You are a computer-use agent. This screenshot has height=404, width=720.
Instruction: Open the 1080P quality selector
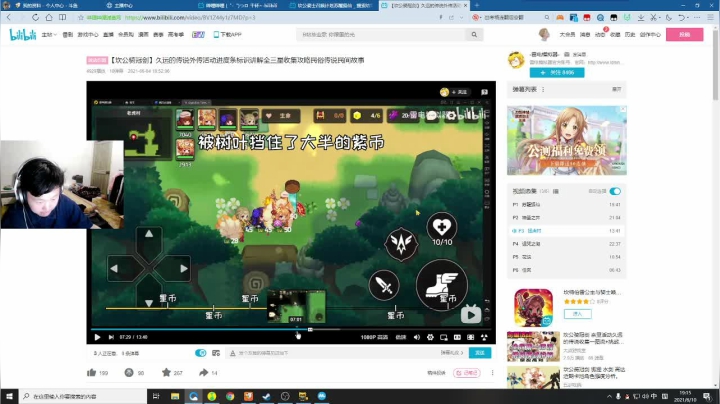[x=374, y=337]
